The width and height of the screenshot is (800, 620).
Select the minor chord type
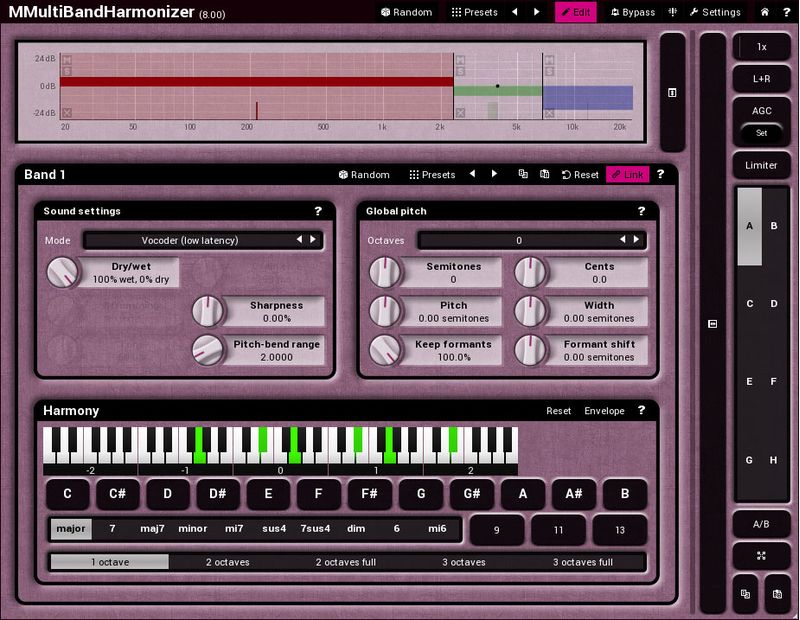coord(193,529)
